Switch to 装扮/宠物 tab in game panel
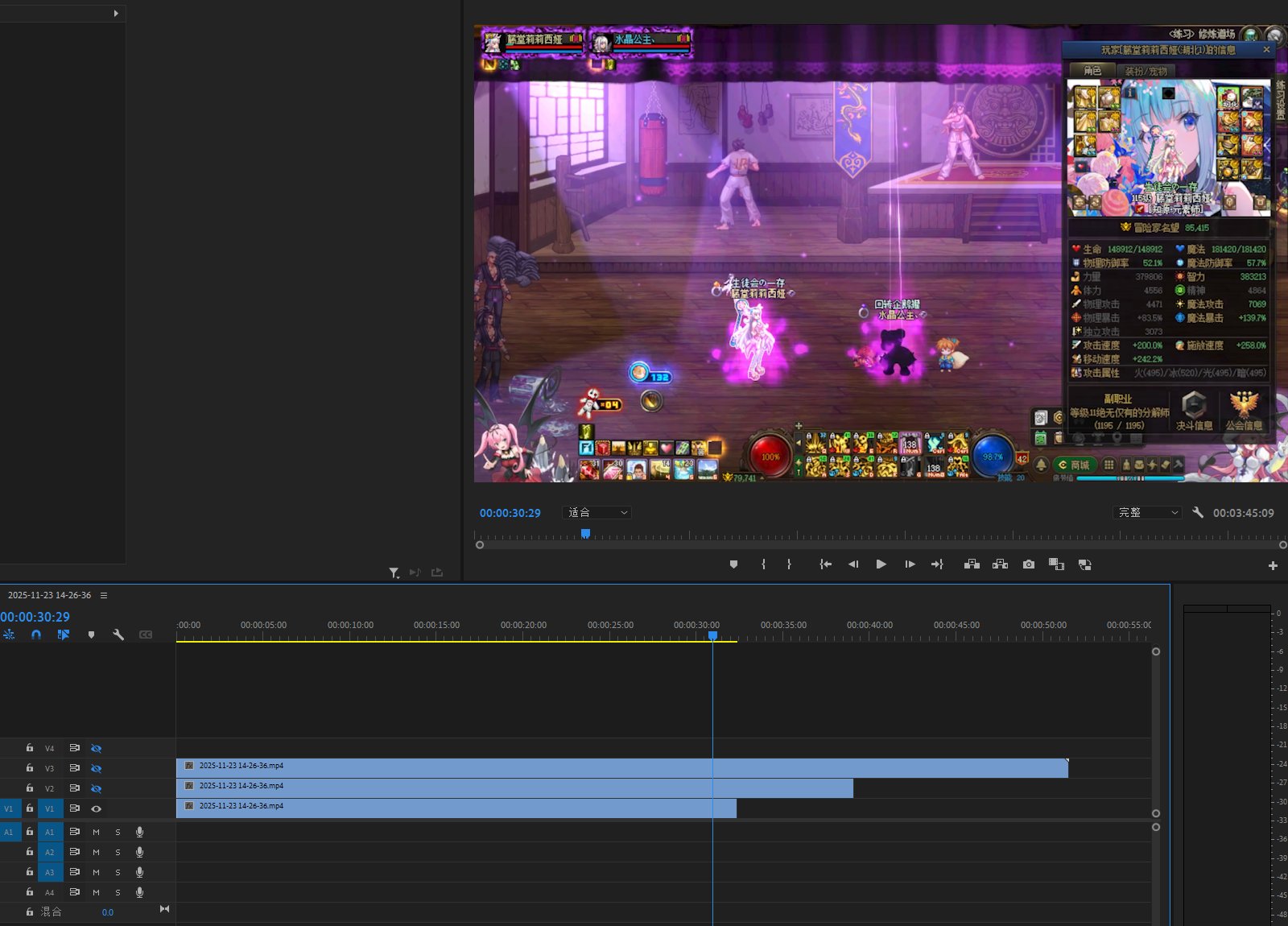Screen dimensions: 1288x926 pyautogui.click(x=1146, y=71)
